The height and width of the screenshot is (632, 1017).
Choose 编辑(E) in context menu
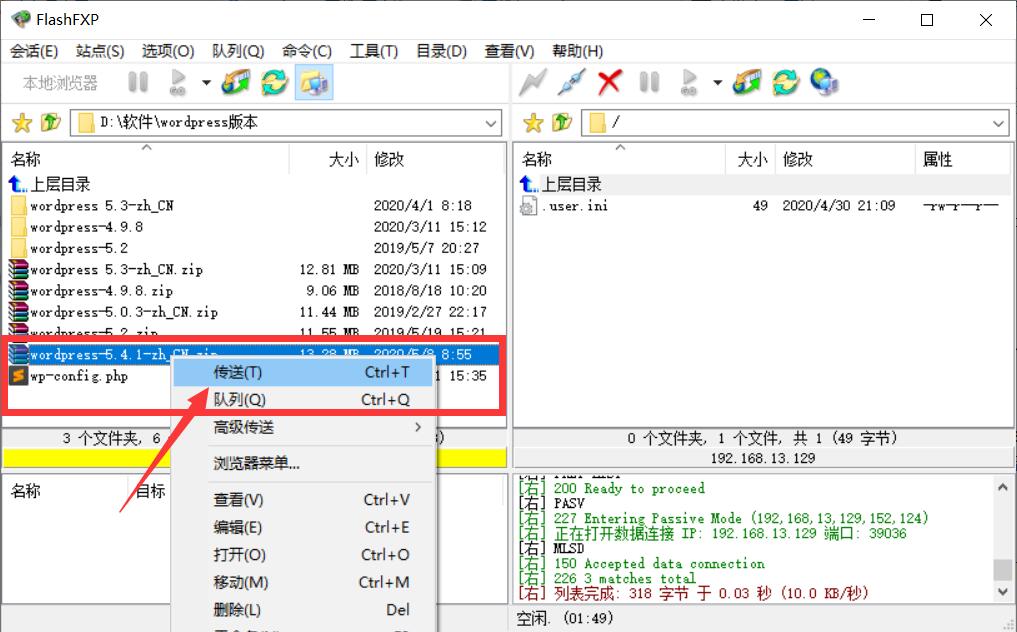coord(303,527)
